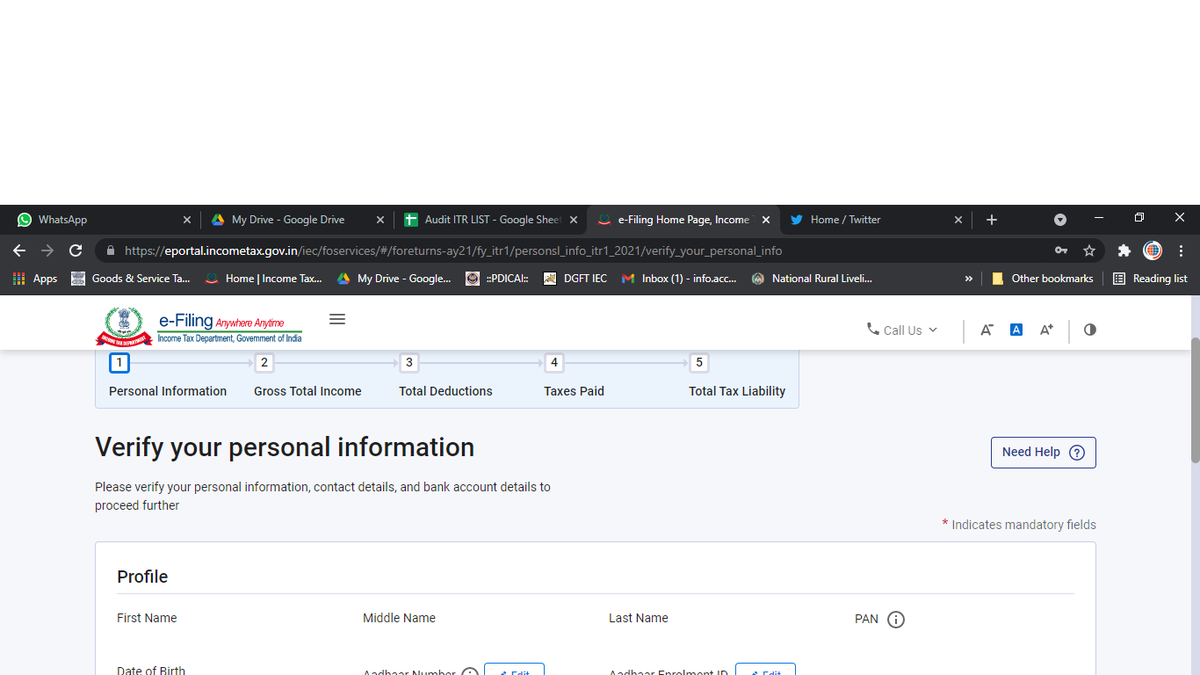Click the Profile section heading
Viewport: 1200px width, 675px height.
coord(142,577)
